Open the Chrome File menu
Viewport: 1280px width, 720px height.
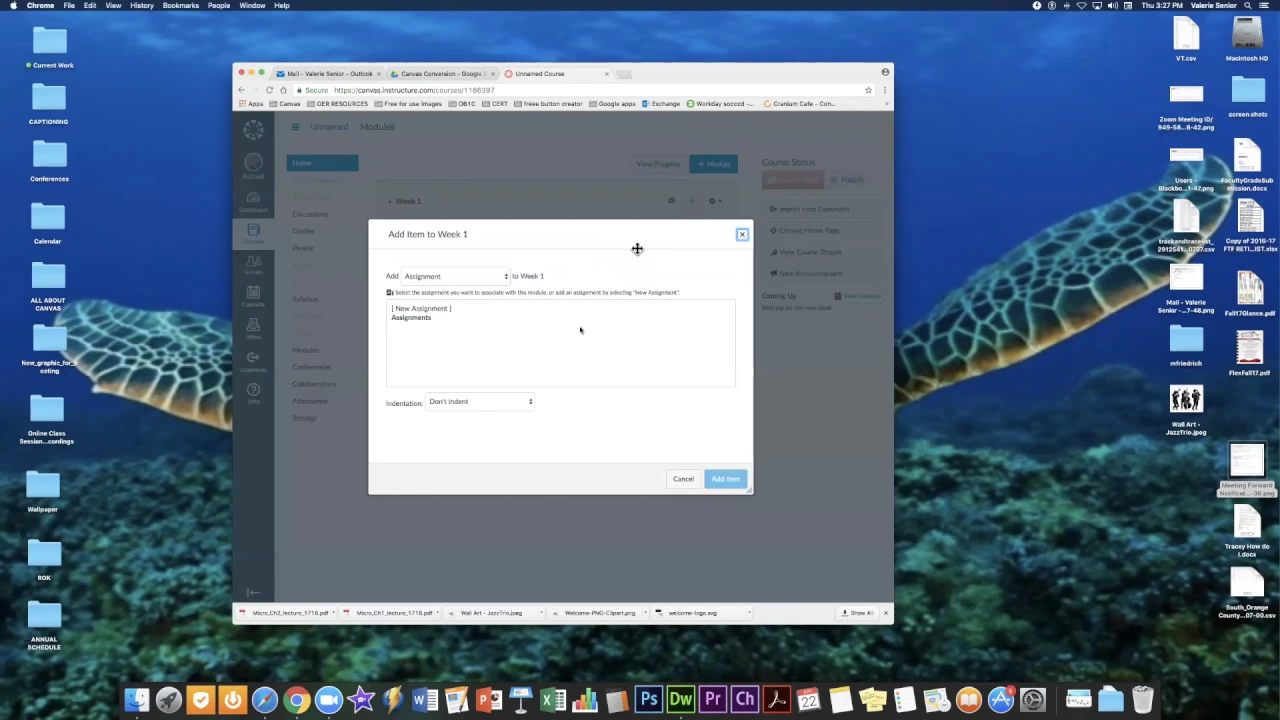point(69,6)
